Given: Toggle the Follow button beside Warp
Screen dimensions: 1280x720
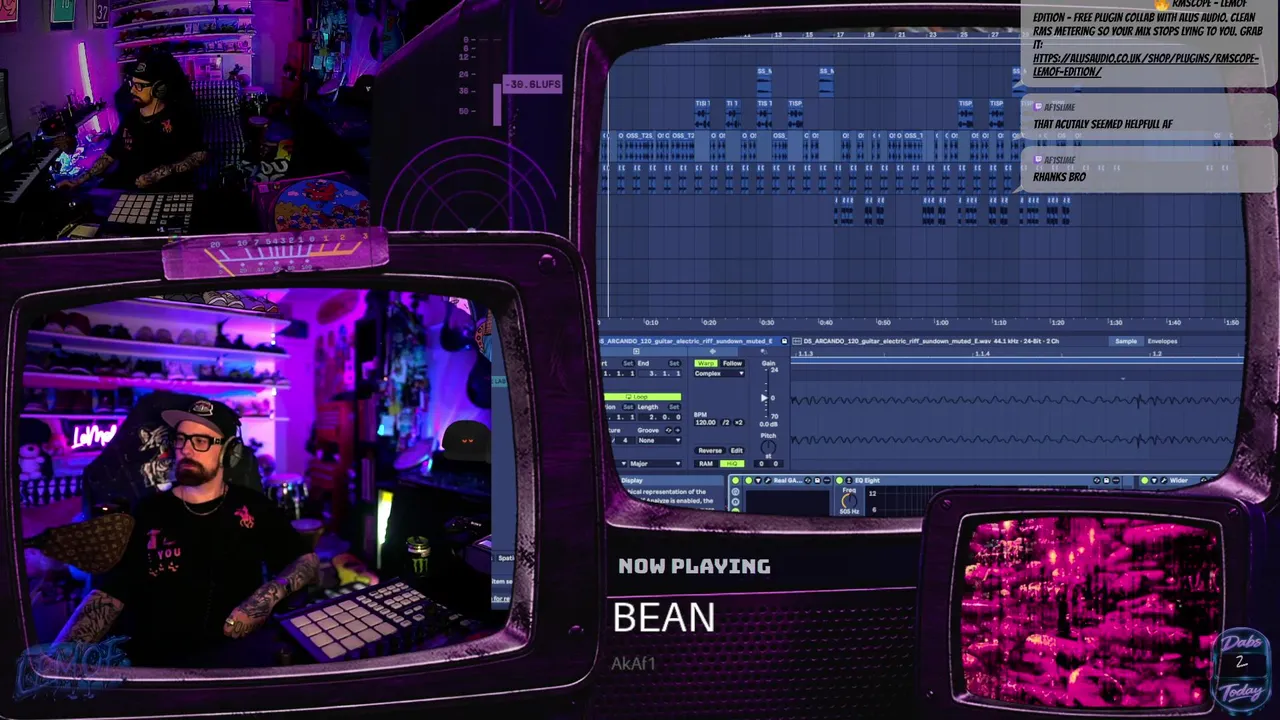Looking at the screenshot, I should (x=733, y=363).
